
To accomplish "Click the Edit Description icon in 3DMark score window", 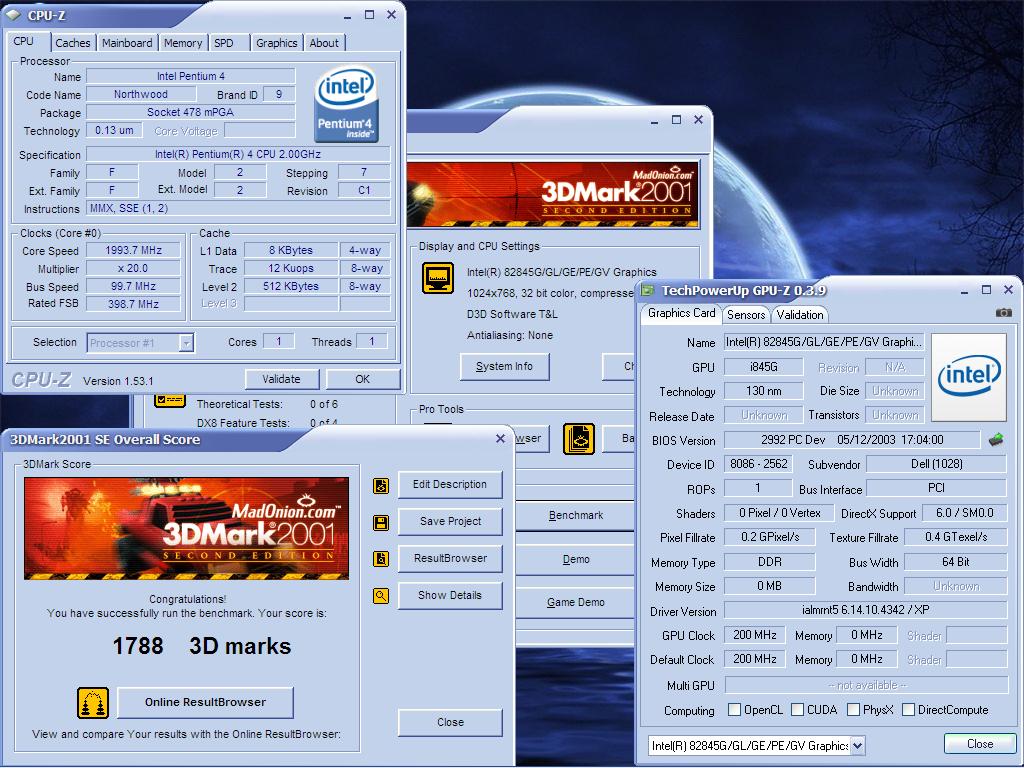I will (x=381, y=485).
